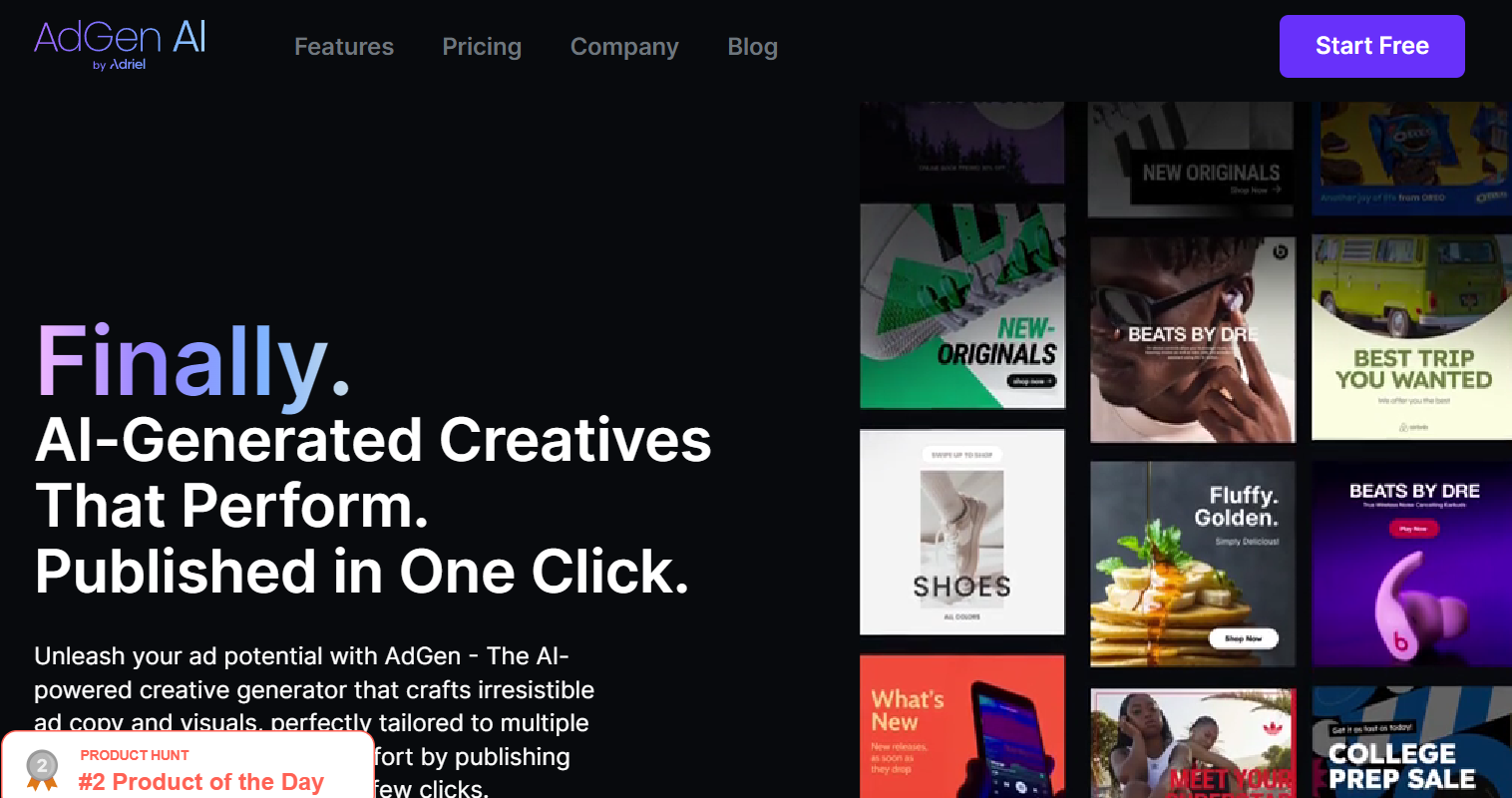
Task: Visit the Blog link
Action: coord(753,47)
